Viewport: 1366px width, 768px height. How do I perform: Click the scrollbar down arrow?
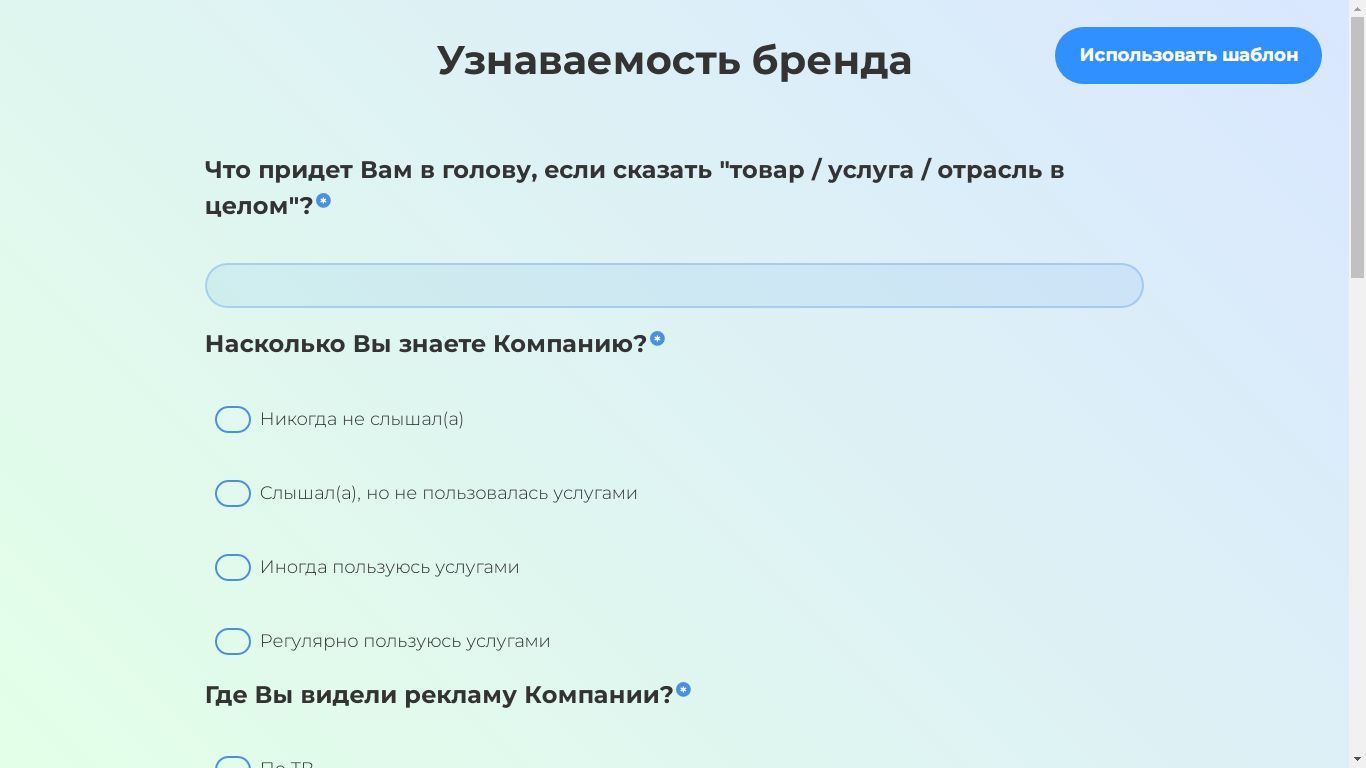pyautogui.click(x=1357, y=759)
